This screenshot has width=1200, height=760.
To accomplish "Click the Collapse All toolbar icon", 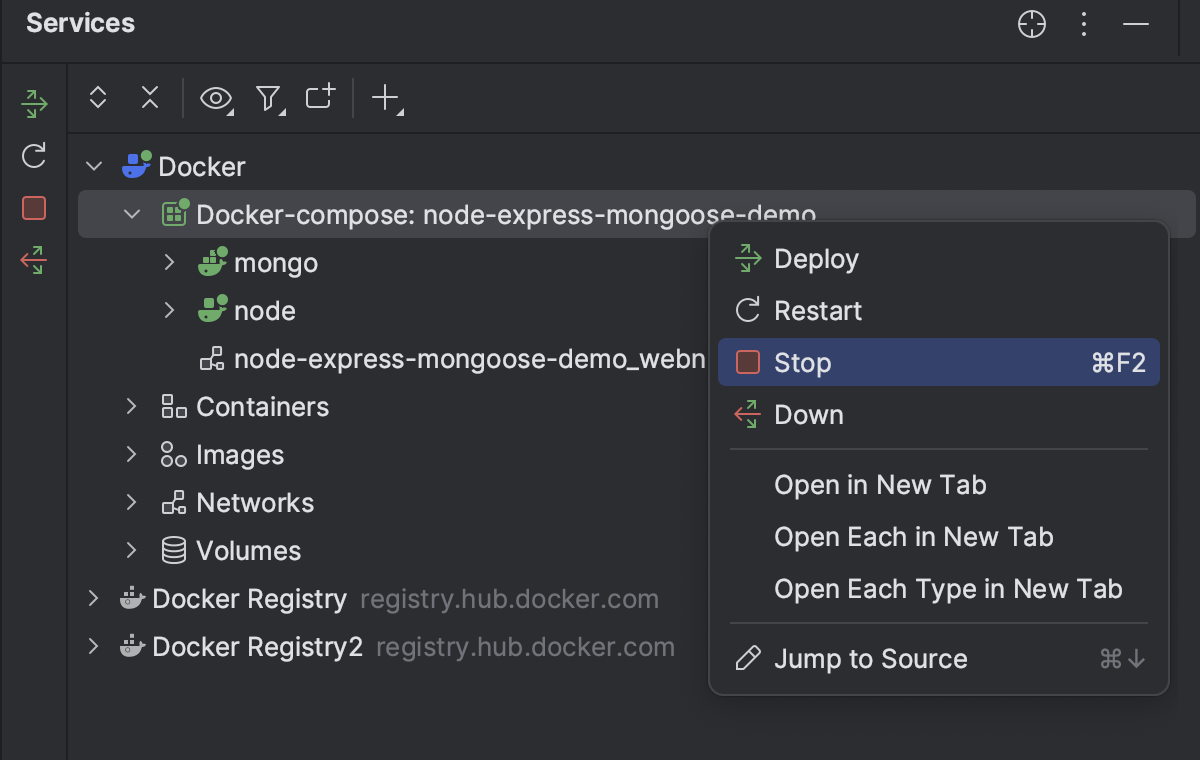I will click(150, 97).
